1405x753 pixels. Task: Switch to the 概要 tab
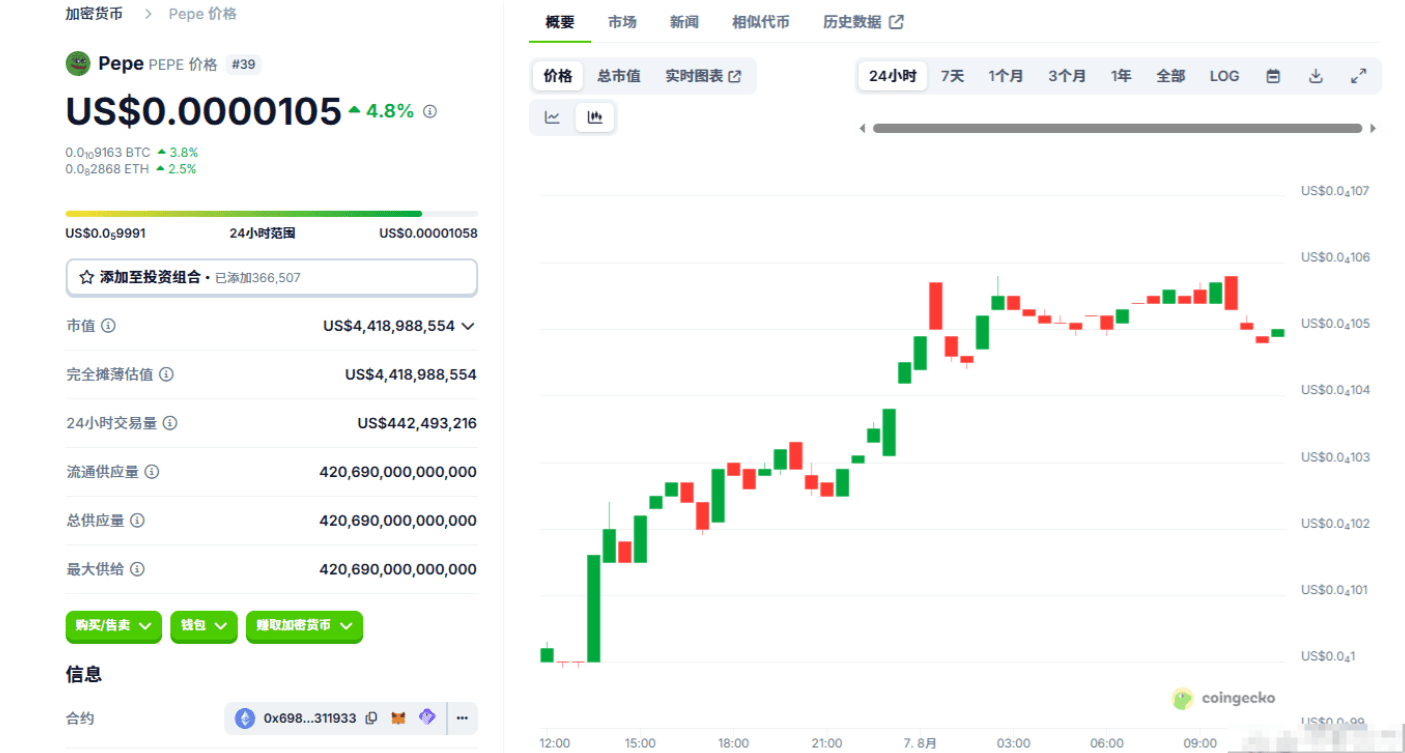click(560, 22)
